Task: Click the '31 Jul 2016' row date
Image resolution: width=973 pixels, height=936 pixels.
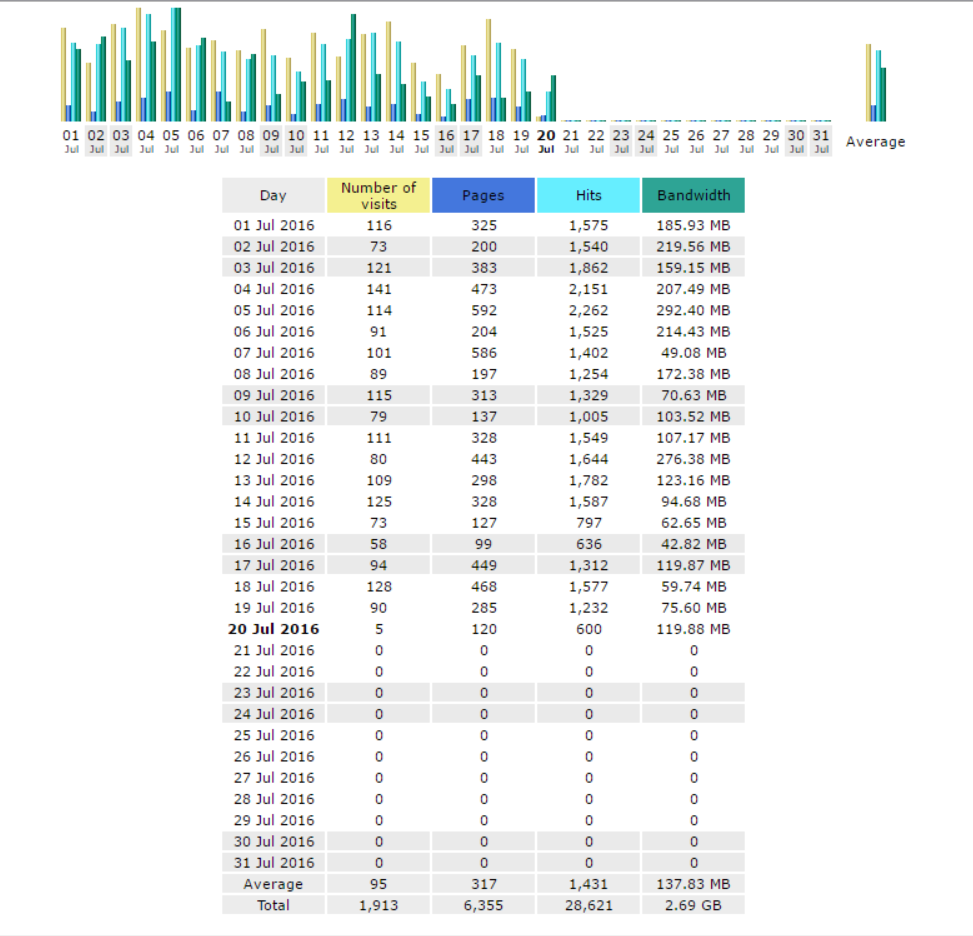Action: tap(274, 863)
